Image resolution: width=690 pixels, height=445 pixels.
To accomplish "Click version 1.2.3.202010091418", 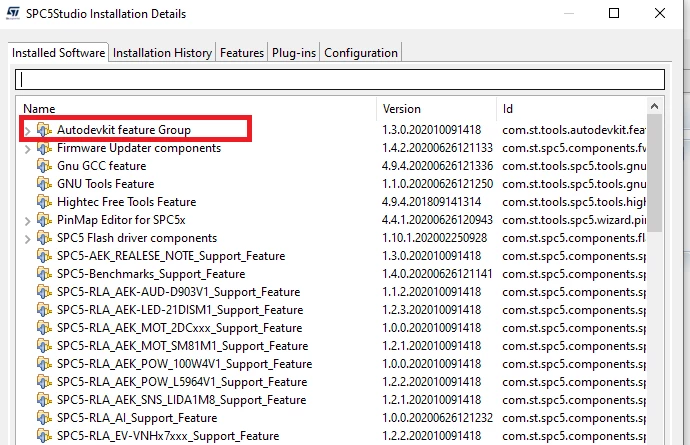I will 431,310.
